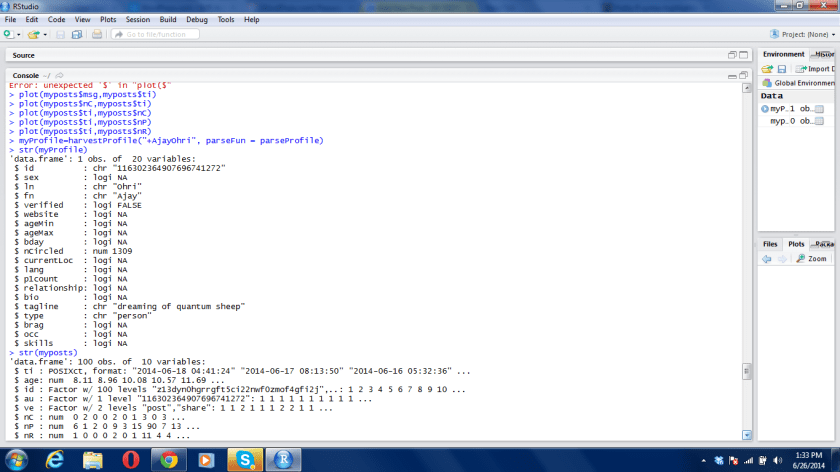Click the str(myposts) command line

pos(43,353)
